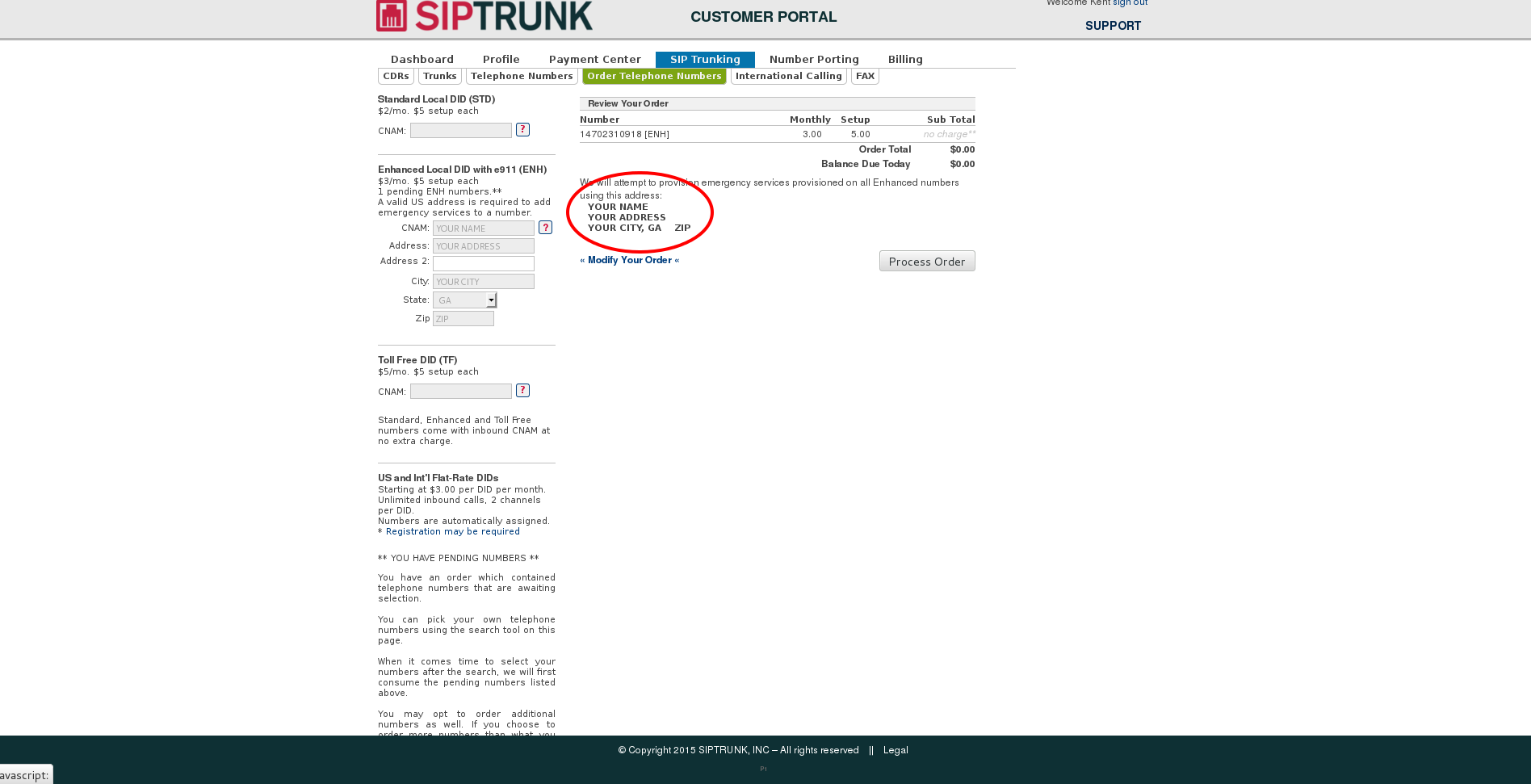
Task: Open the Dashboard tab
Action: point(422,59)
